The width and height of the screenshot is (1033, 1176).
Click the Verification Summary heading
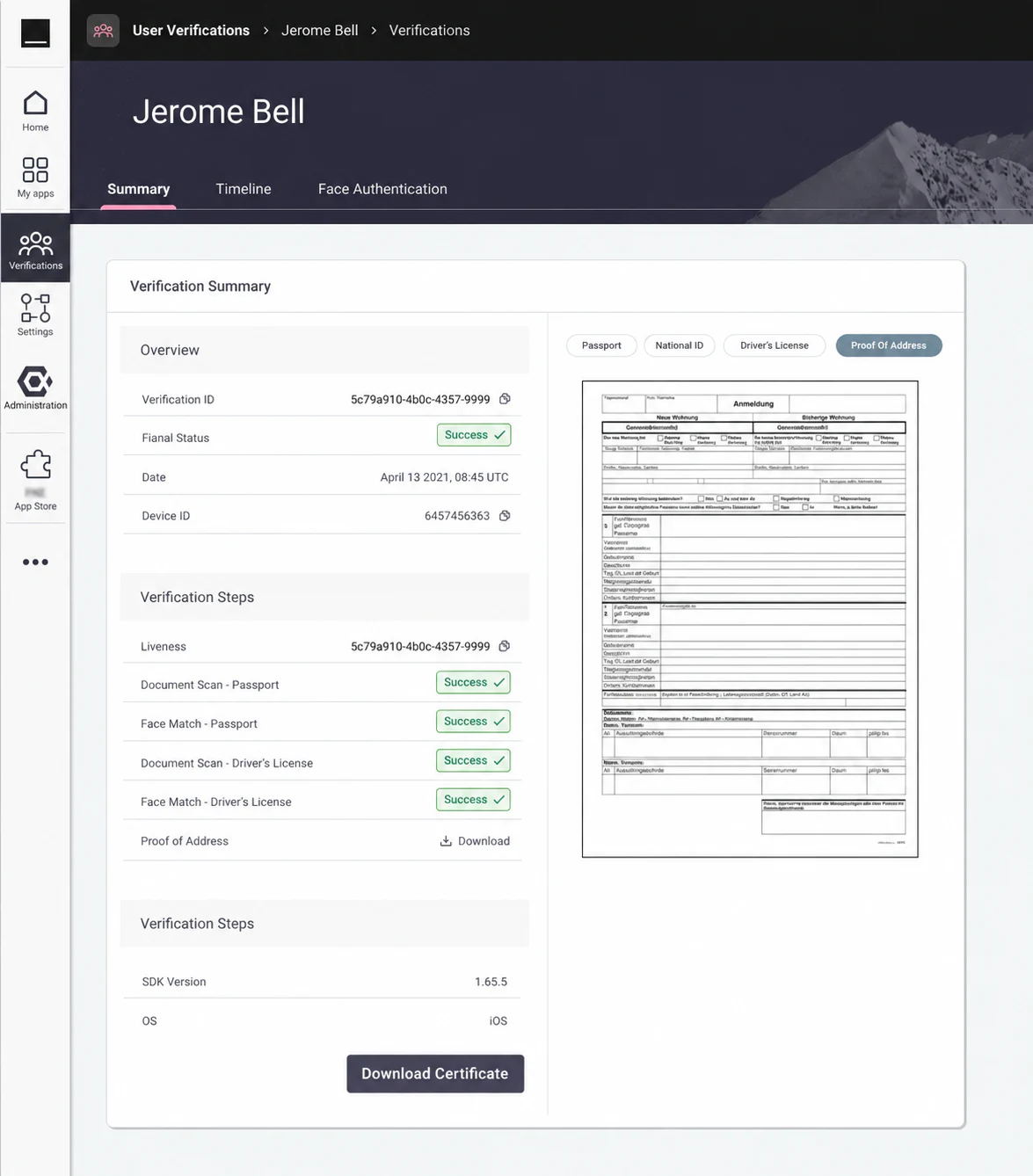tap(200, 287)
